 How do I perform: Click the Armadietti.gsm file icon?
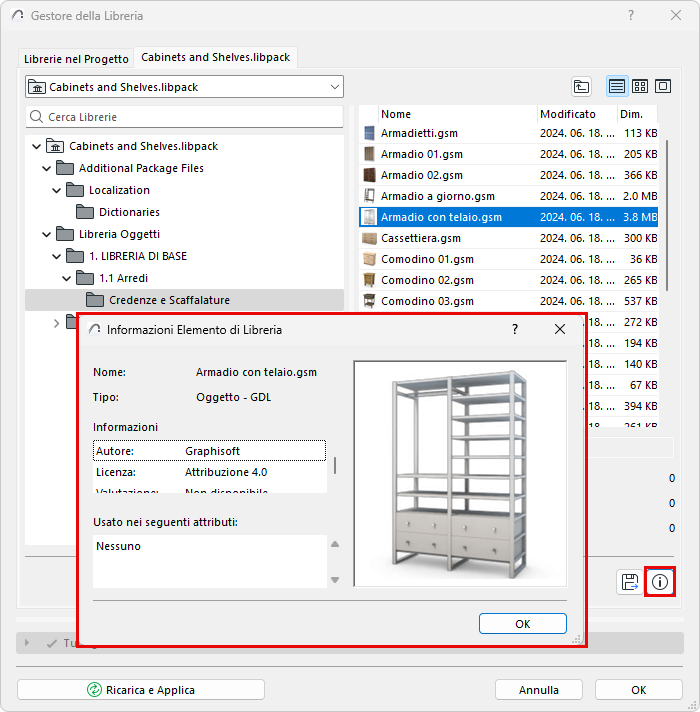coord(369,133)
